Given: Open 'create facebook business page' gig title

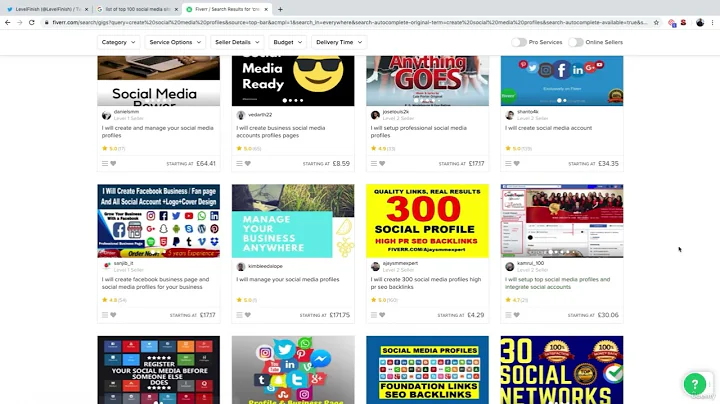Looking at the screenshot, I should (155, 283).
